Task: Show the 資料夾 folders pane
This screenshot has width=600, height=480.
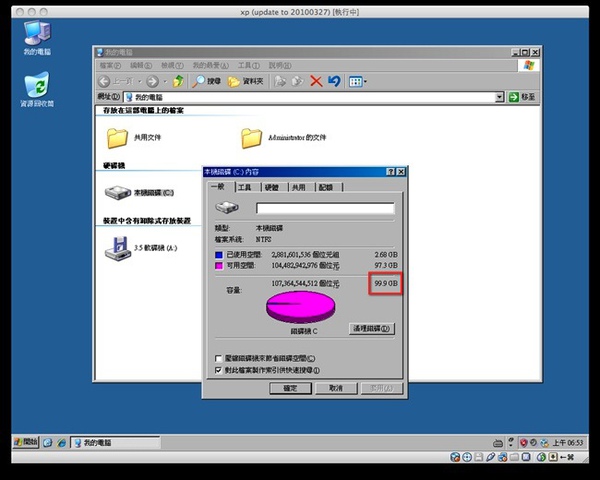Action: click(246, 81)
